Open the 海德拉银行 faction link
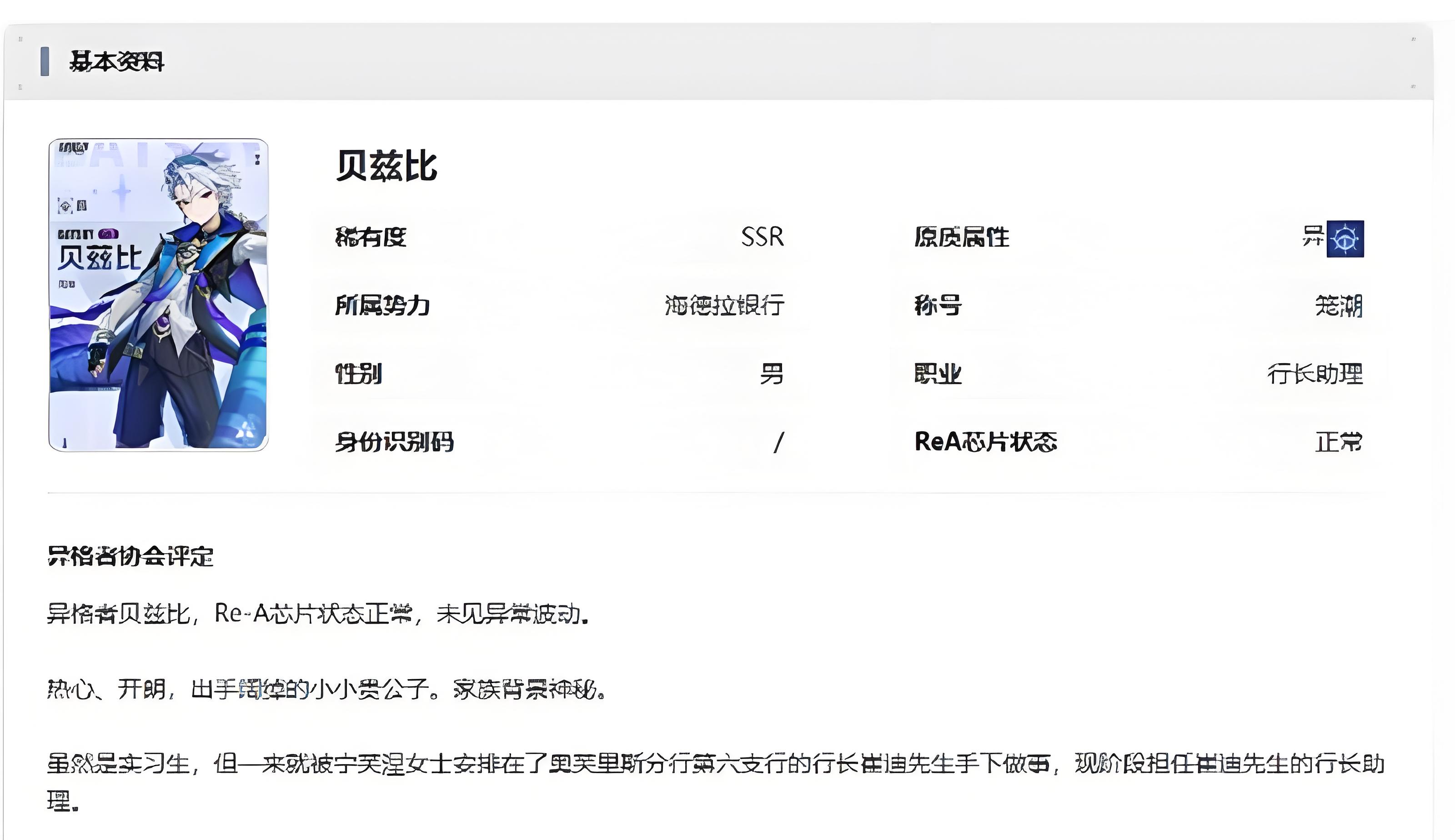 click(x=724, y=305)
